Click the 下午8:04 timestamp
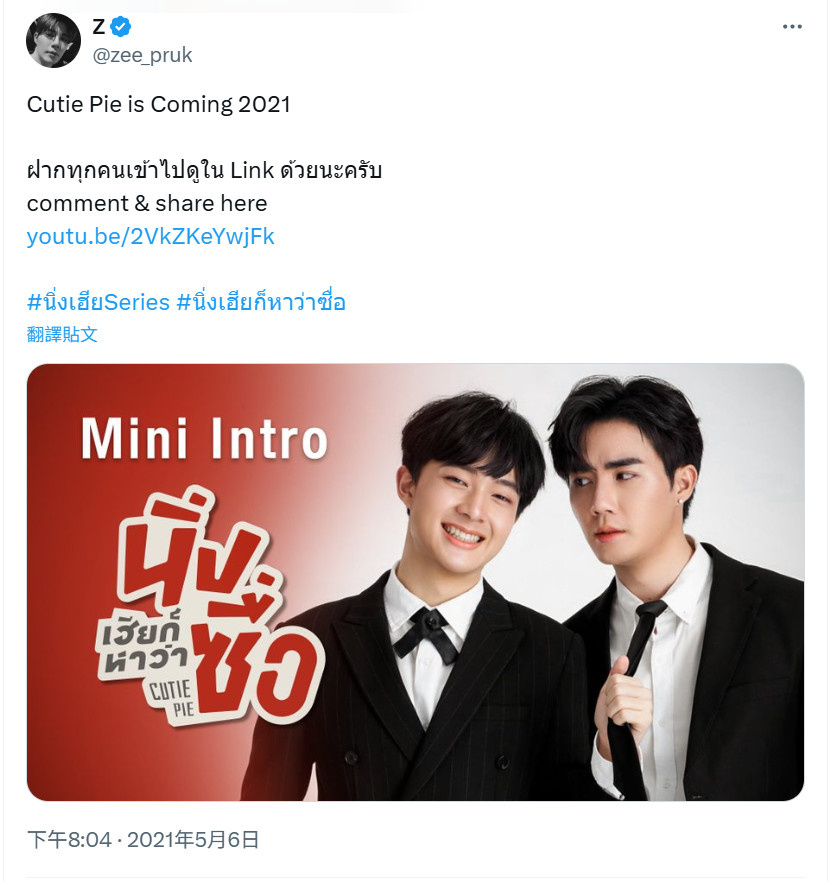Viewport: 834px width, 881px height. tap(69, 840)
